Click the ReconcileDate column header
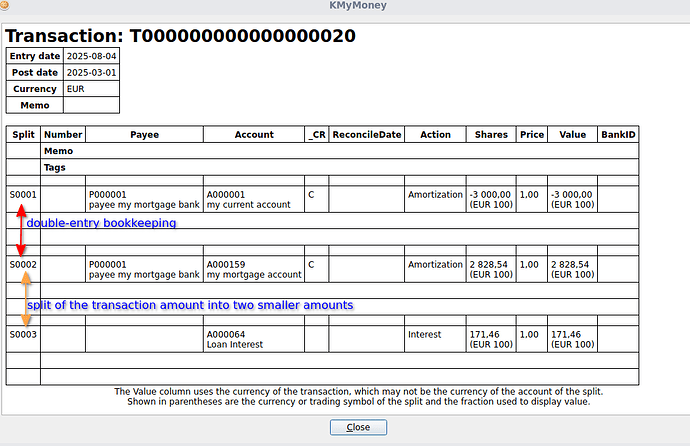The image size is (690, 446). 366,134
